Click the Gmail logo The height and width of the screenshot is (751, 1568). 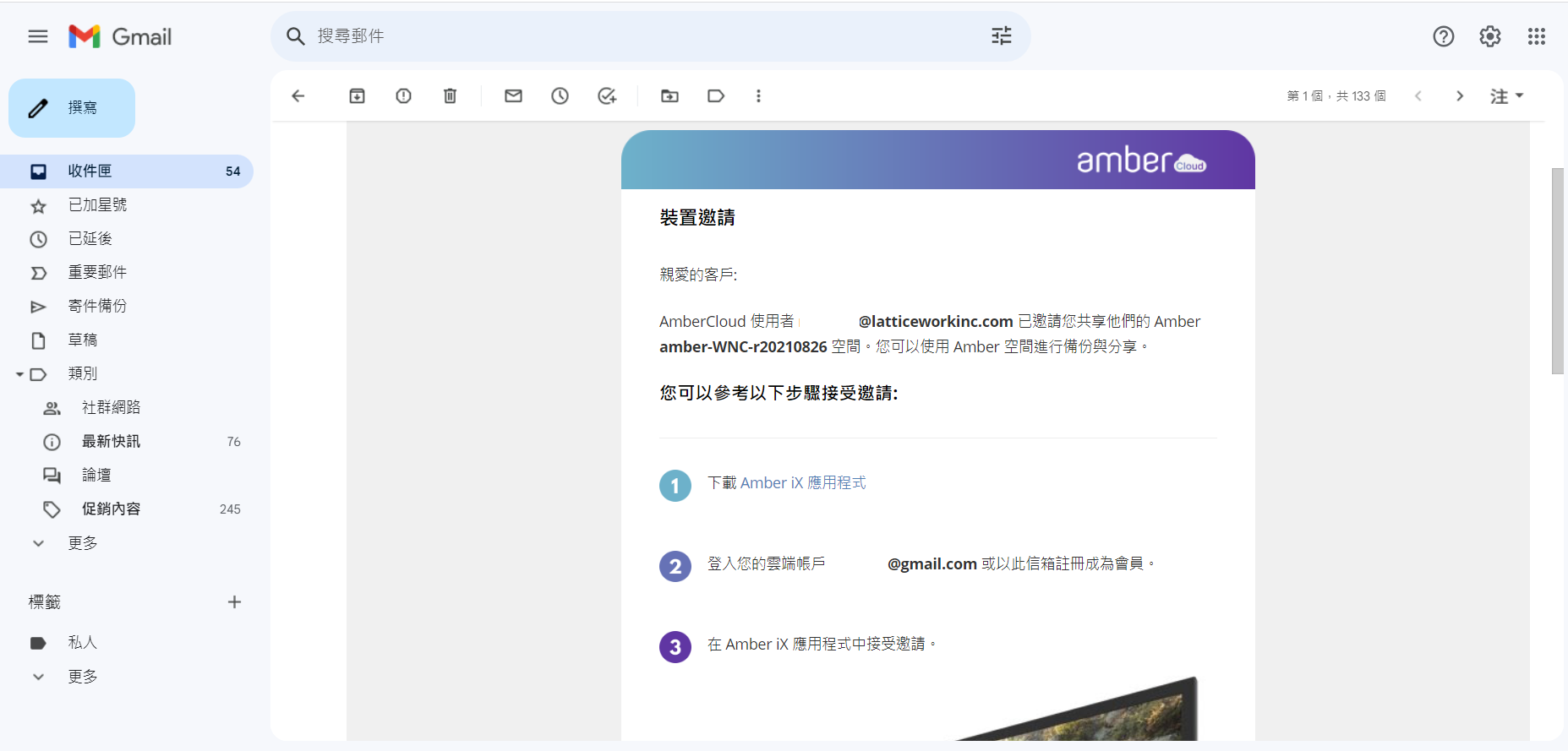point(120,36)
